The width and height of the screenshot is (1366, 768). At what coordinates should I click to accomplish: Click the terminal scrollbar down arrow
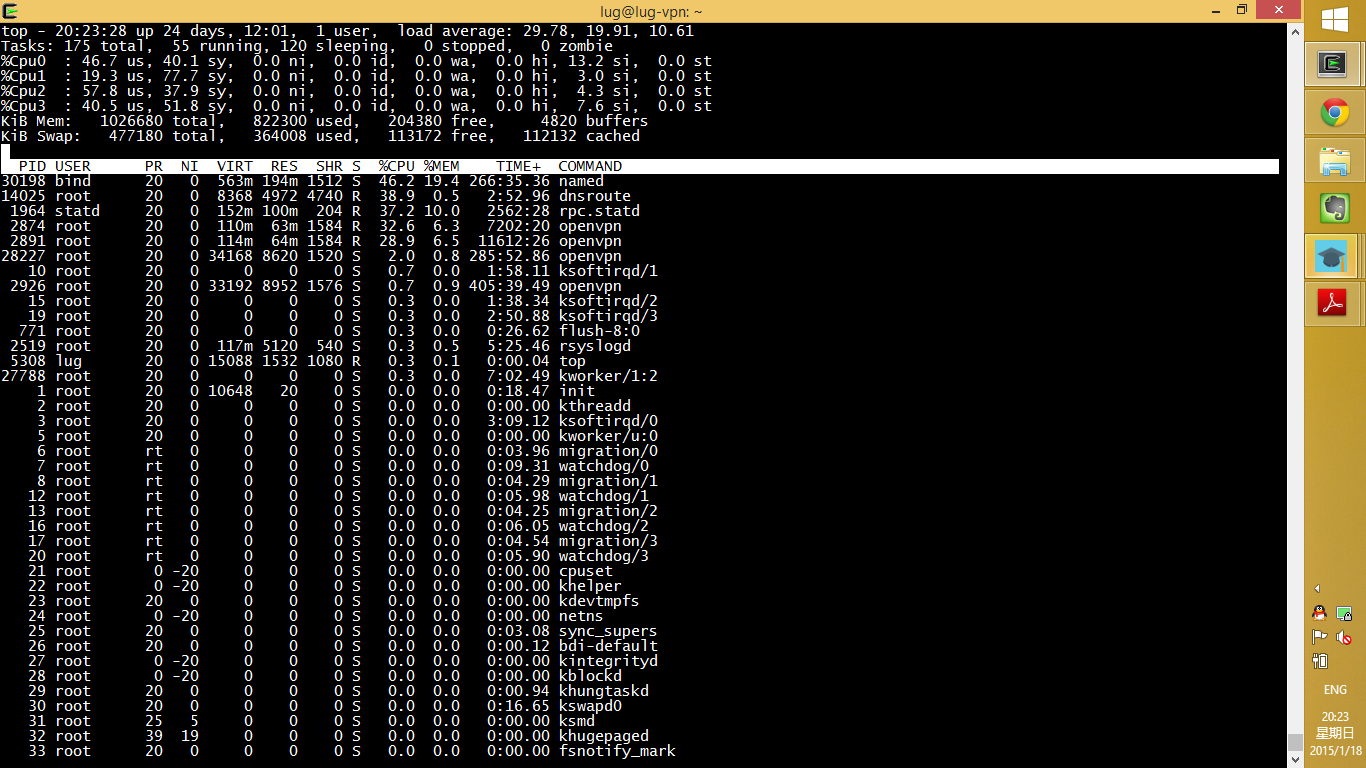[1294, 759]
